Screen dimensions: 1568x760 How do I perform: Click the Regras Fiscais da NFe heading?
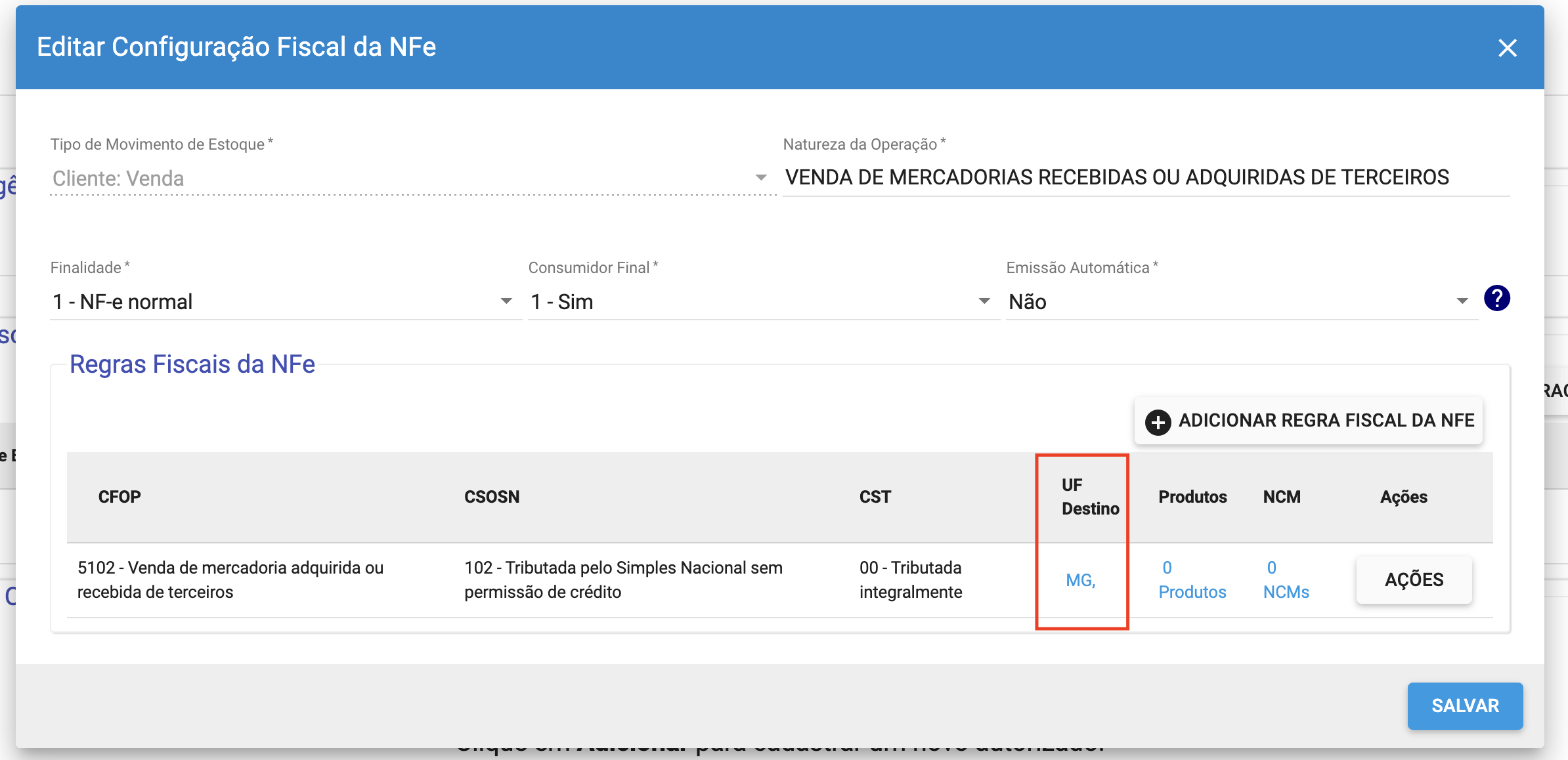pos(192,364)
